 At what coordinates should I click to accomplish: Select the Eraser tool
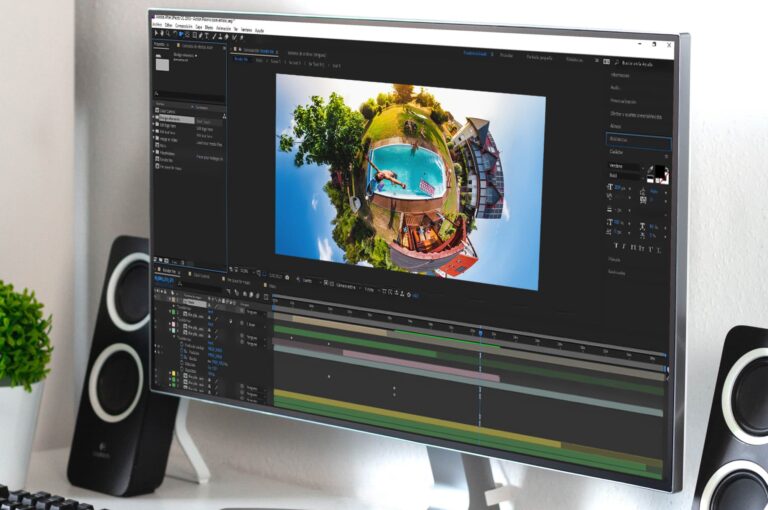(226, 37)
